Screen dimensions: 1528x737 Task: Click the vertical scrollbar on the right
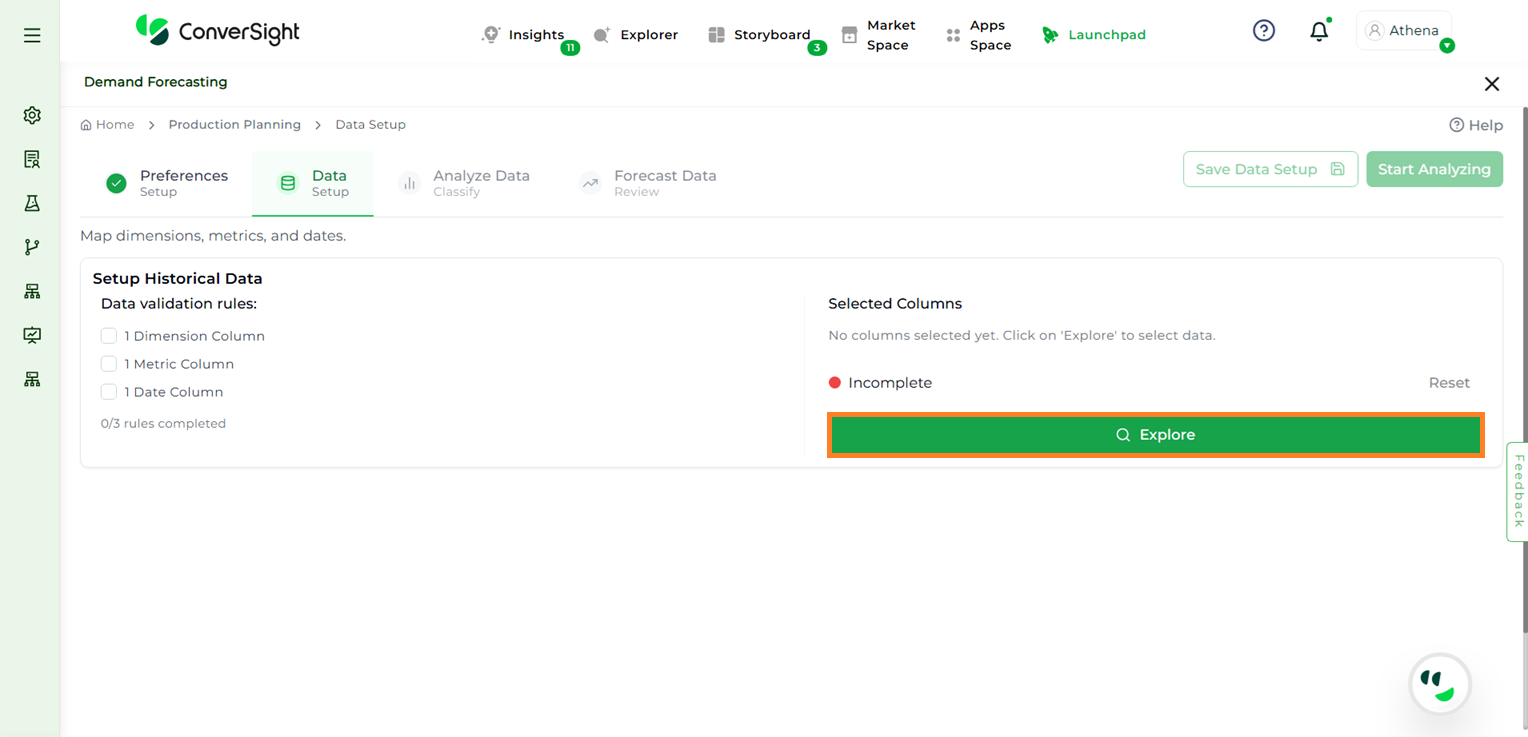(x=1523, y=370)
